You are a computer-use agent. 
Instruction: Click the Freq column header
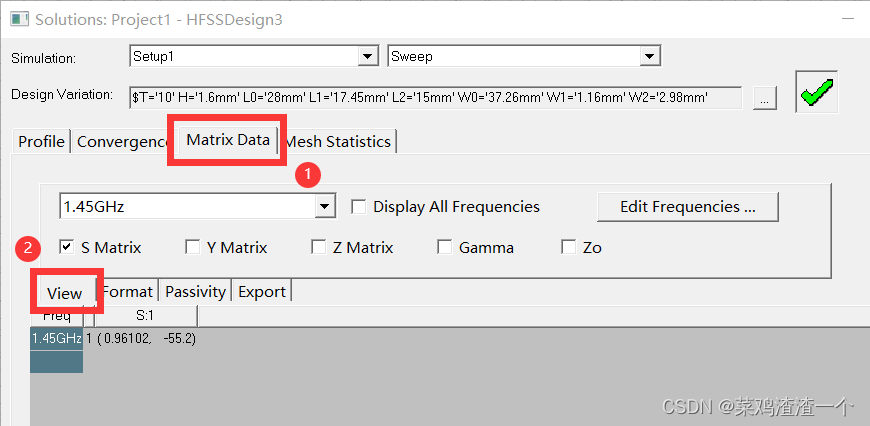click(x=57, y=316)
